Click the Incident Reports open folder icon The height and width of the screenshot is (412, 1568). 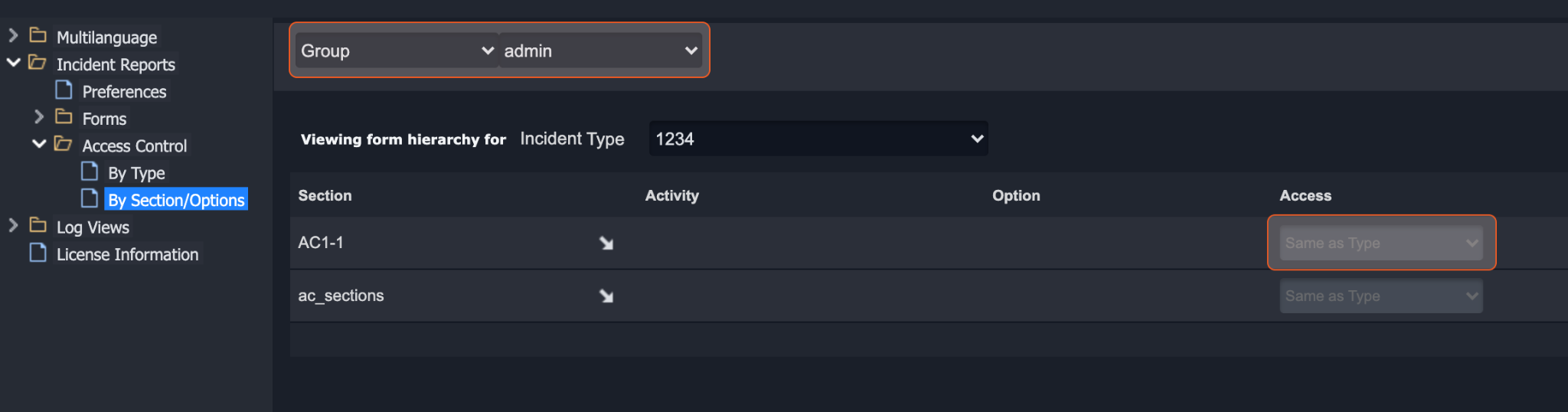(x=37, y=63)
